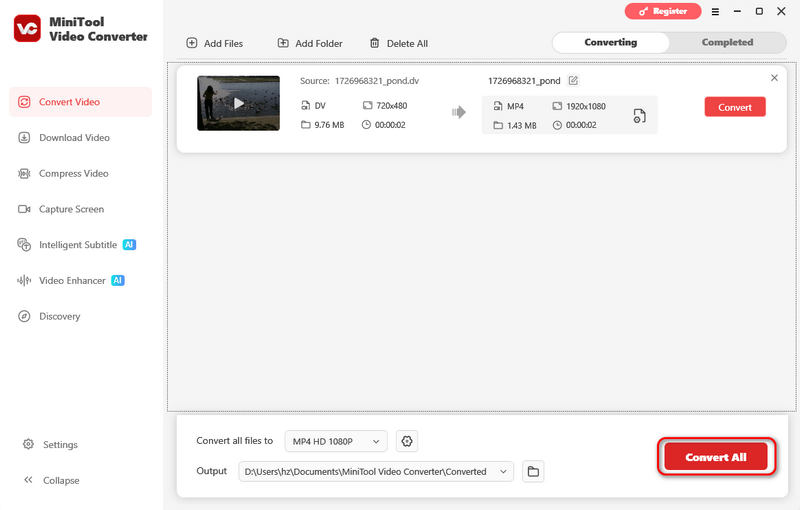
Task: Minimize the application window
Action: click(x=737, y=11)
